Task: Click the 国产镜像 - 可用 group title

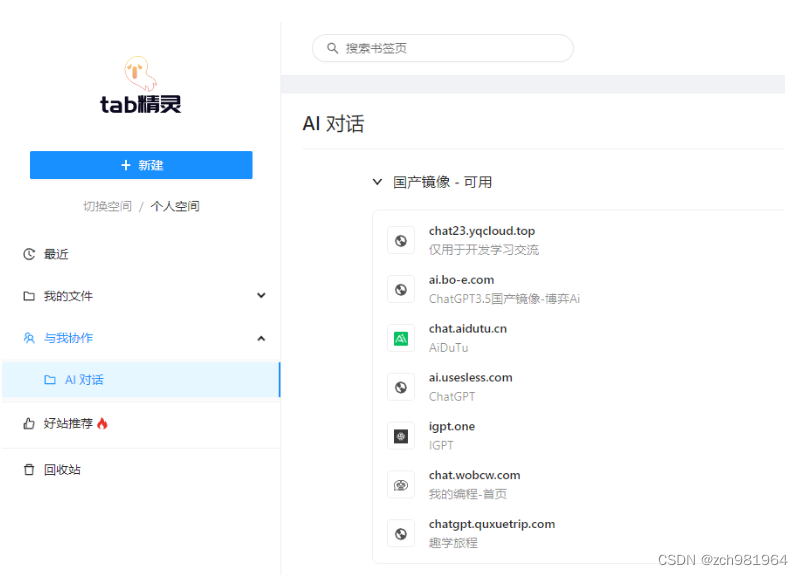Action: pos(442,182)
